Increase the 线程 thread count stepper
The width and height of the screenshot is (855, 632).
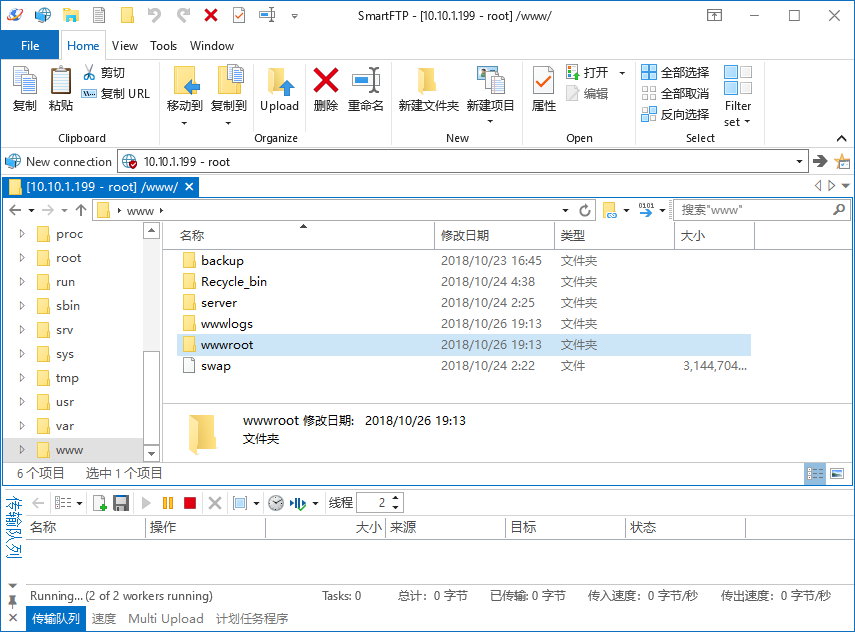tap(396, 498)
